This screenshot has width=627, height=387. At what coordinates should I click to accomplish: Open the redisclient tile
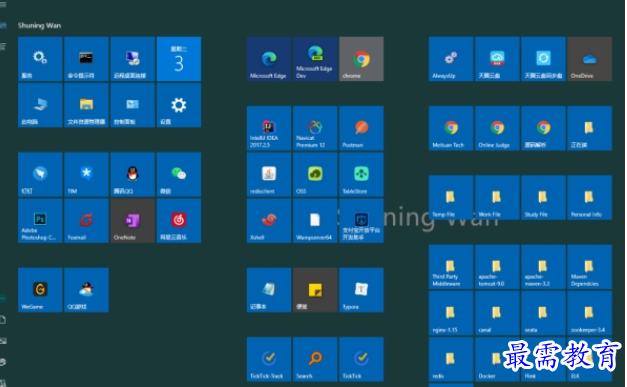coord(269,175)
